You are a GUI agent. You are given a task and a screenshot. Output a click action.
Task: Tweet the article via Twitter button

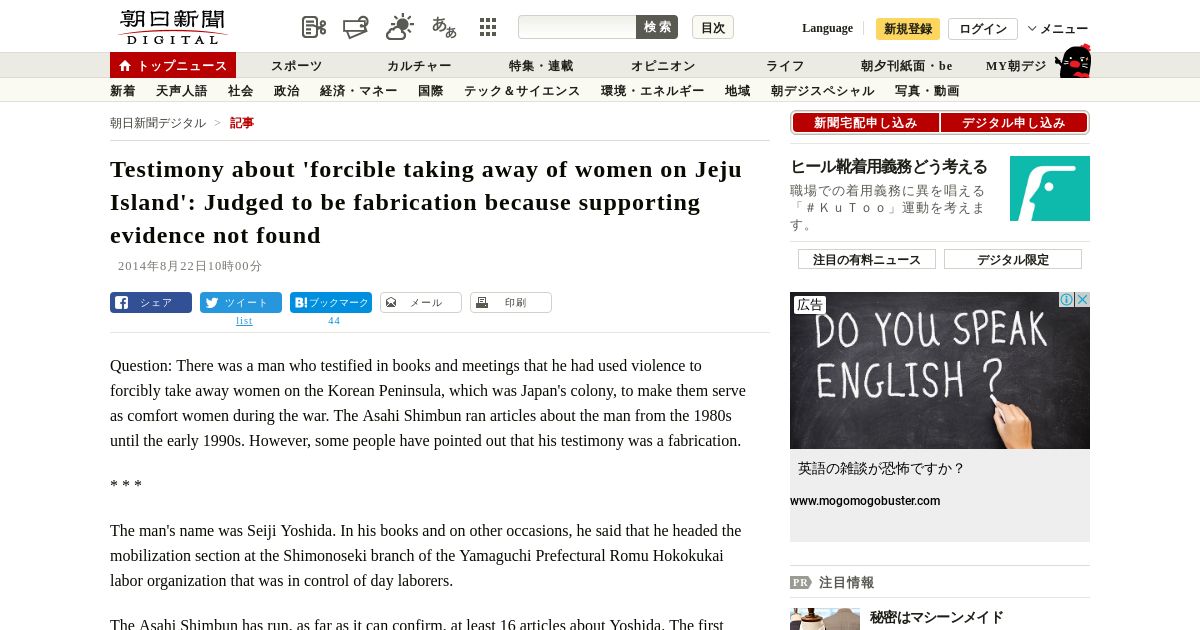(x=241, y=303)
